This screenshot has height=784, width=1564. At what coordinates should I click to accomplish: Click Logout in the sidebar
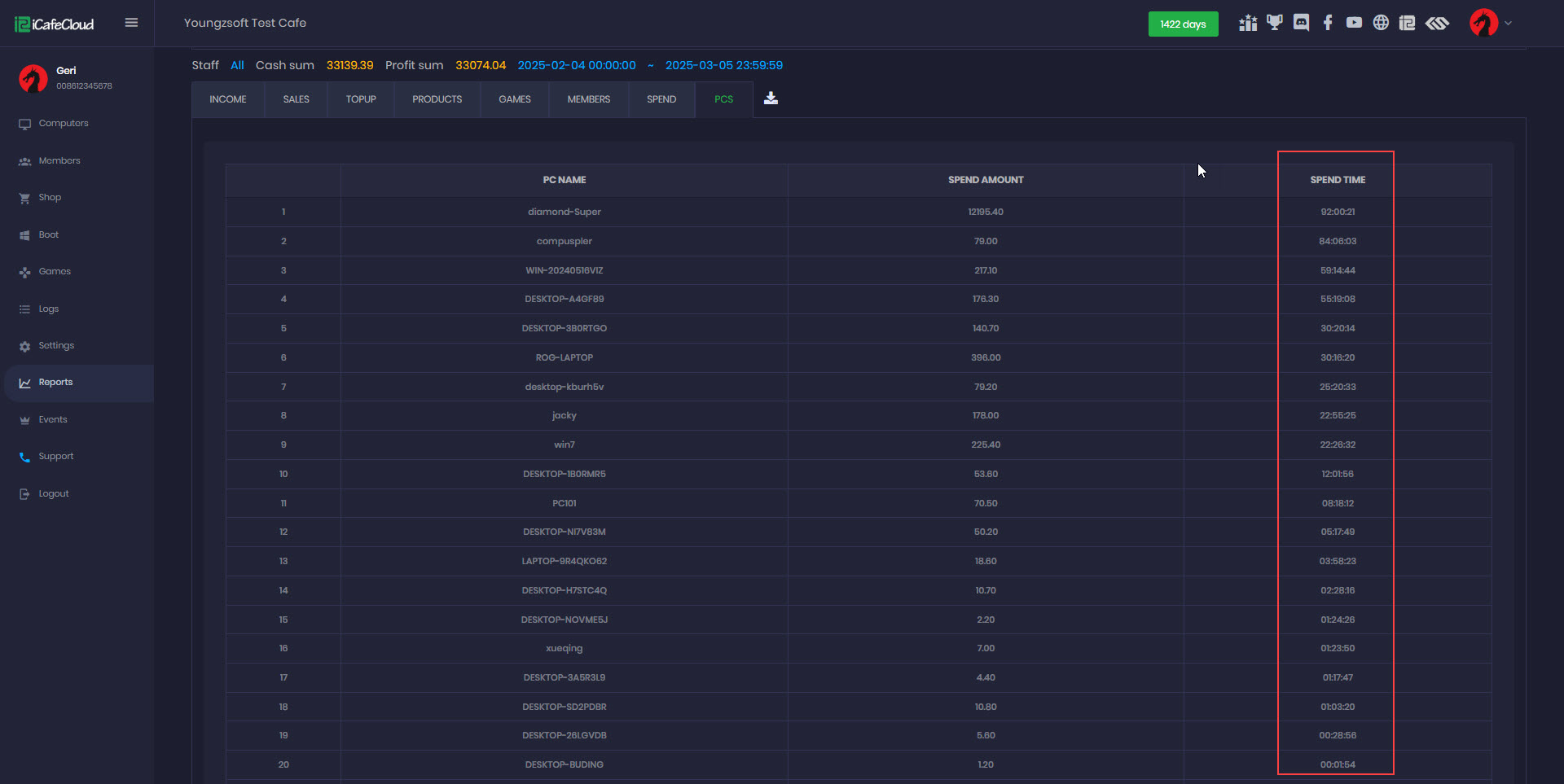click(54, 494)
